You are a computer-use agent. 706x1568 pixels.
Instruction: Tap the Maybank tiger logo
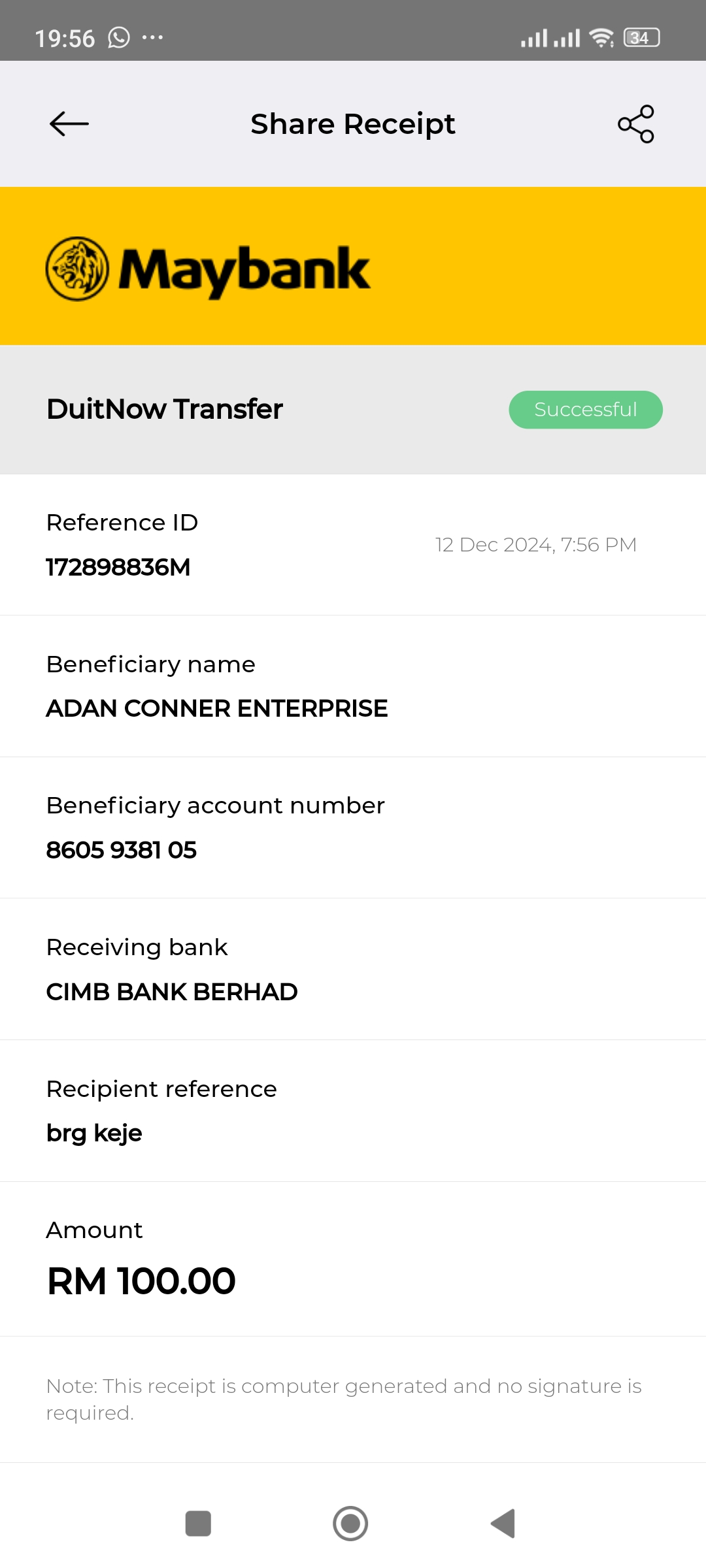pos(78,269)
